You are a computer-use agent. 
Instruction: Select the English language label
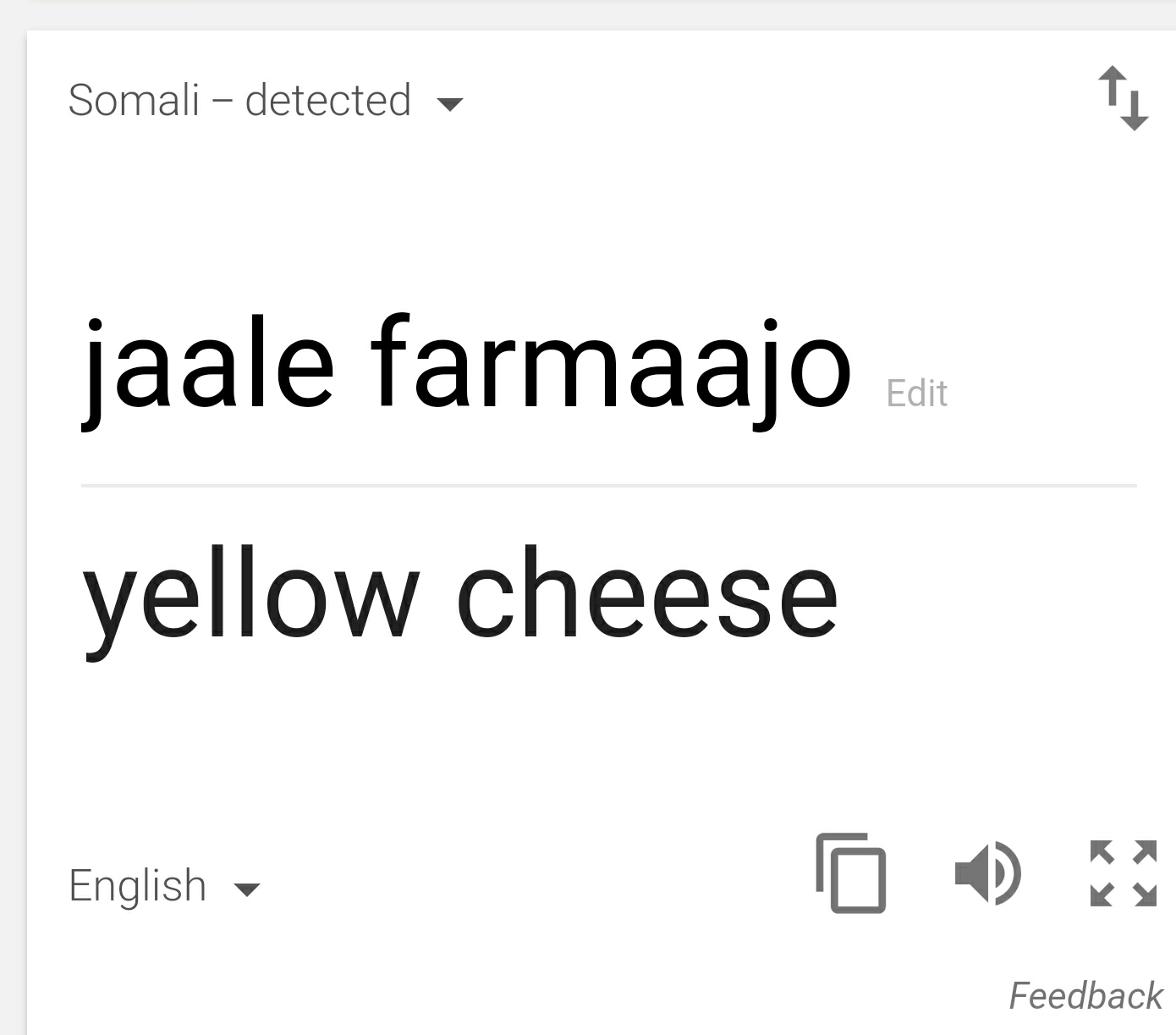137,886
